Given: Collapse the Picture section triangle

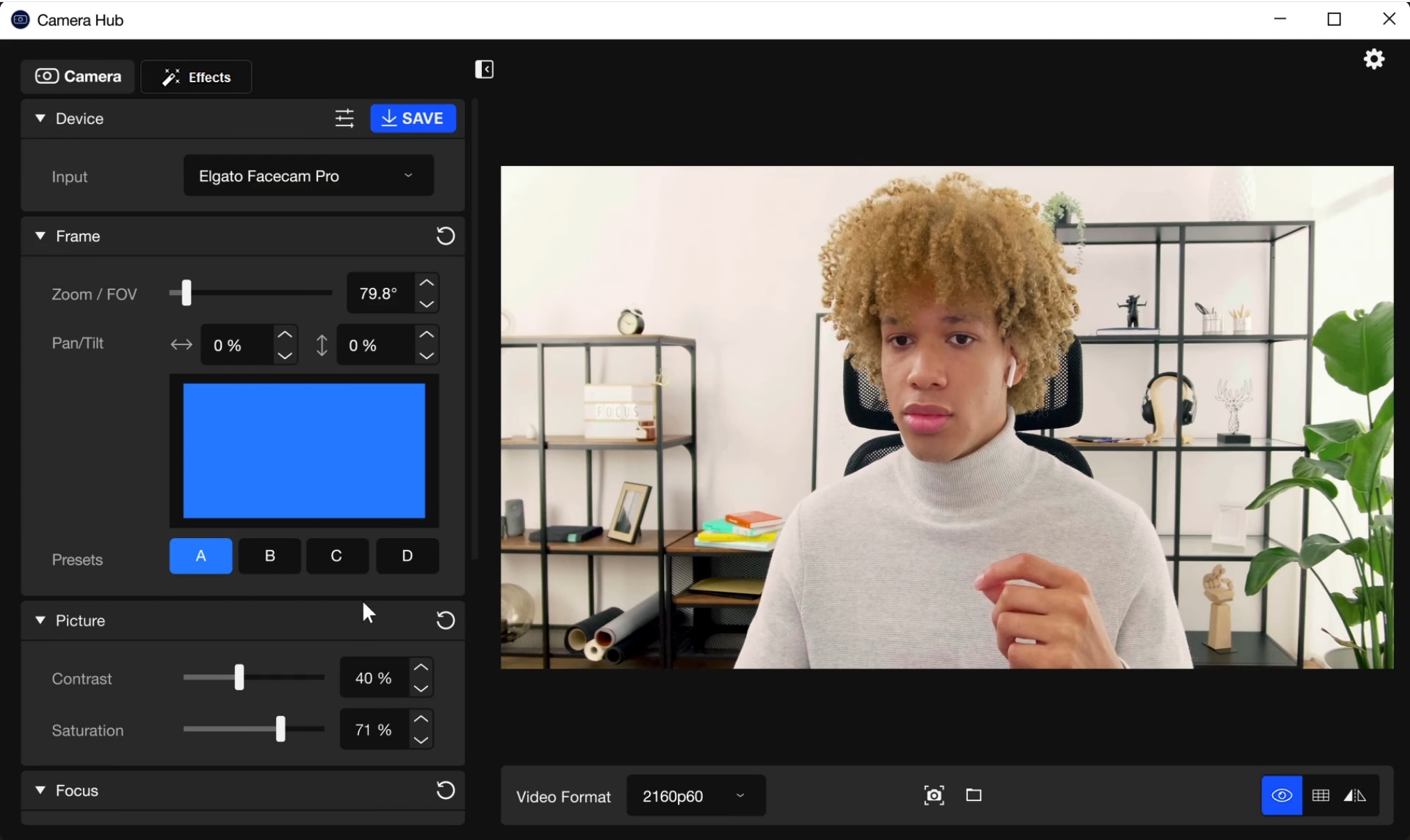Looking at the screenshot, I should pyautogui.click(x=40, y=620).
